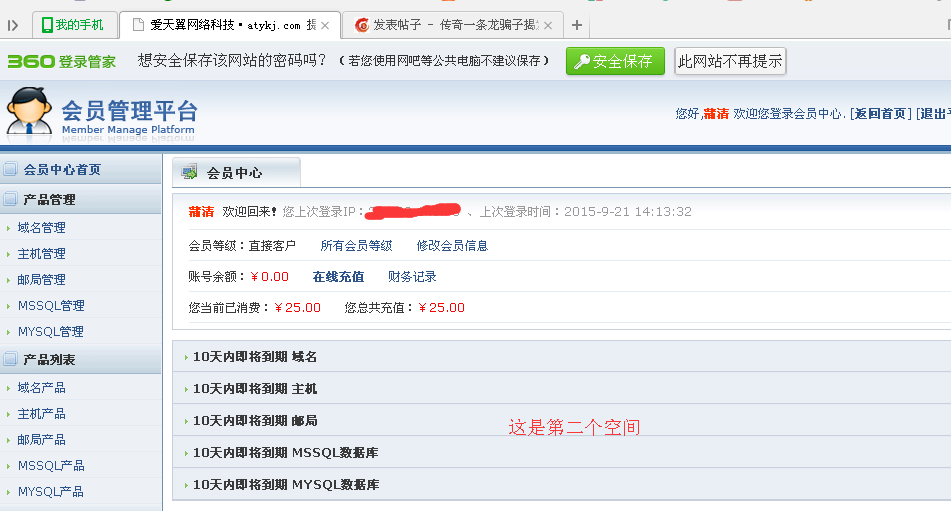Open new browser tab with plus icon
Image resolution: width=951 pixels, height=511 pixels.
click(x=577, y=25)
